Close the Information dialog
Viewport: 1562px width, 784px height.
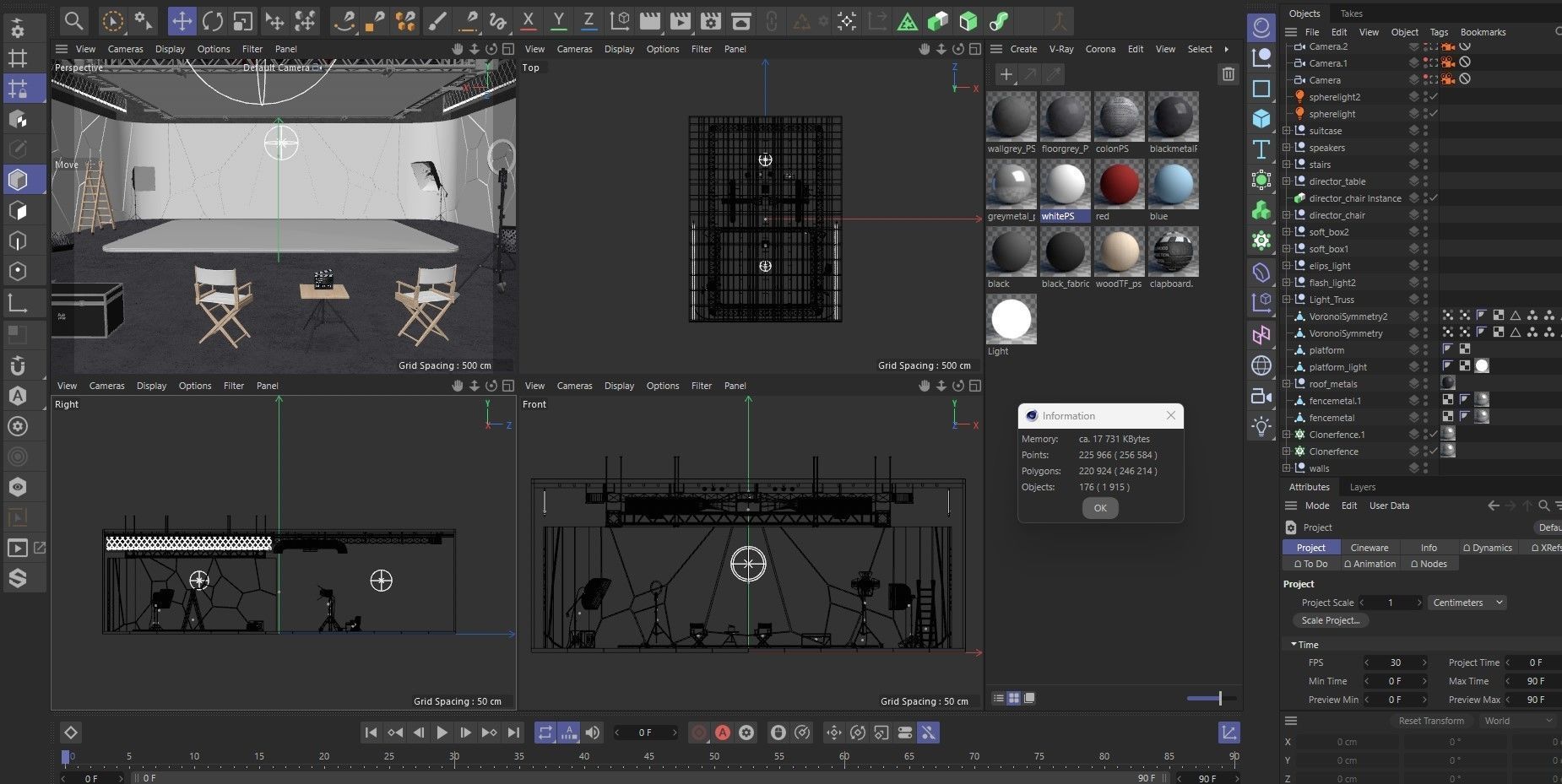coord(1170,415)
